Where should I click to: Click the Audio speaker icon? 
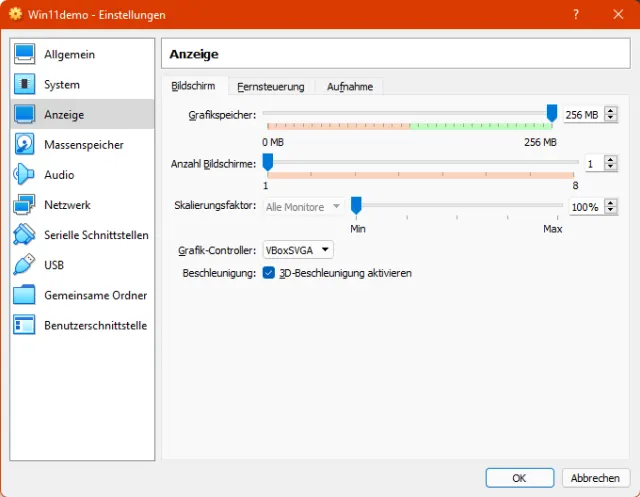coord(25,175)
